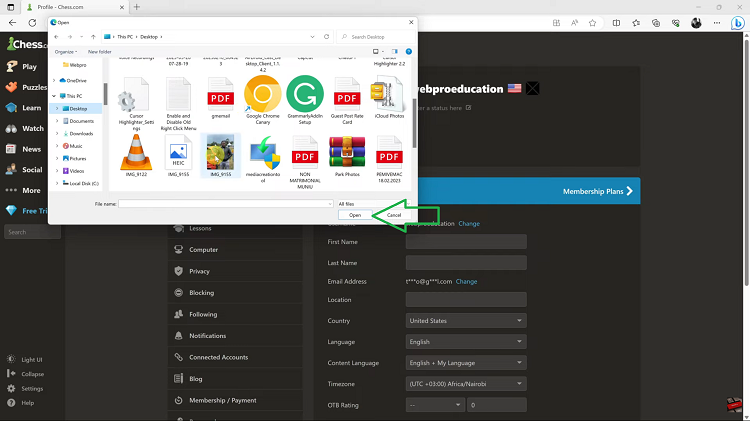Select the NON MATRIMONIAL MUNIU PDF
Image resolution: width=750 pixels, height=421 pixels.
tap(305, 161)
